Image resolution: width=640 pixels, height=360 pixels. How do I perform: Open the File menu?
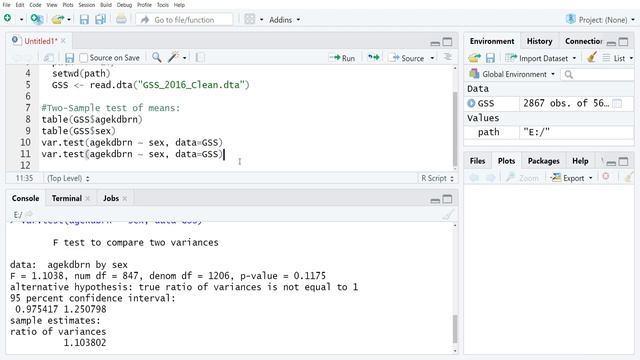(7, 5)
